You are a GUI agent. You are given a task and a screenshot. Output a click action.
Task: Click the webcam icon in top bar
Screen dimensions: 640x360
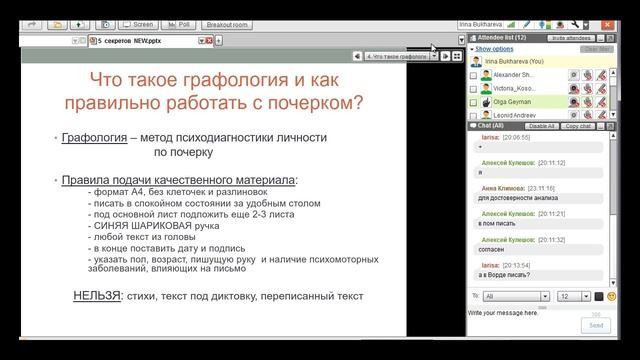[561, 25]
